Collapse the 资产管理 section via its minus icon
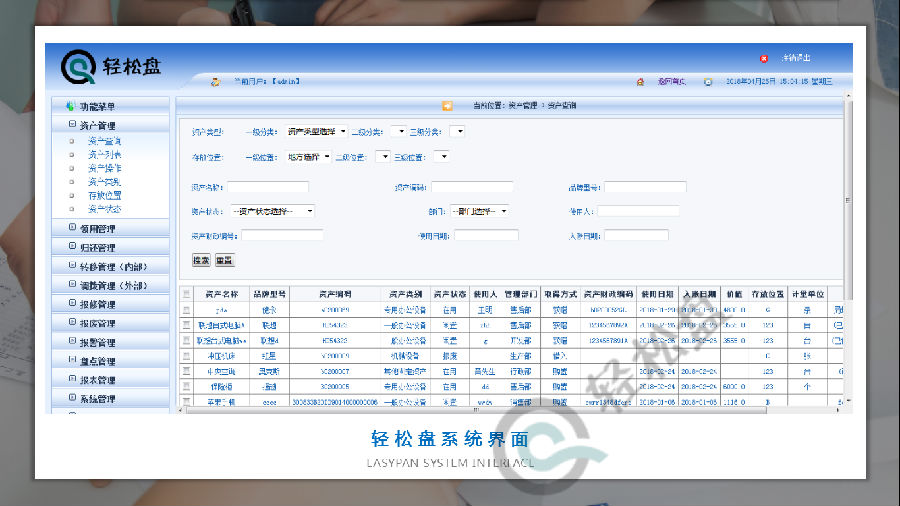This screenshot has height=506, width=900. [x=72, y=124]
